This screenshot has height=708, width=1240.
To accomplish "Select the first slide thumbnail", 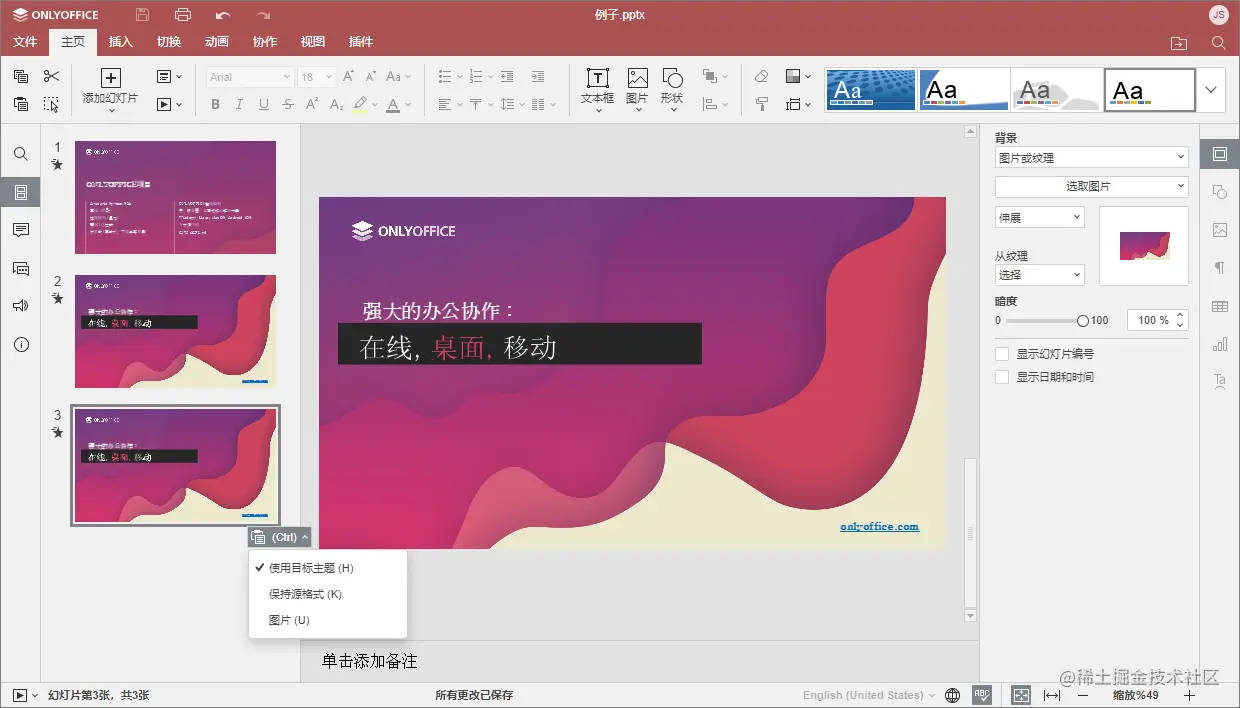I will tap(175, 195).
